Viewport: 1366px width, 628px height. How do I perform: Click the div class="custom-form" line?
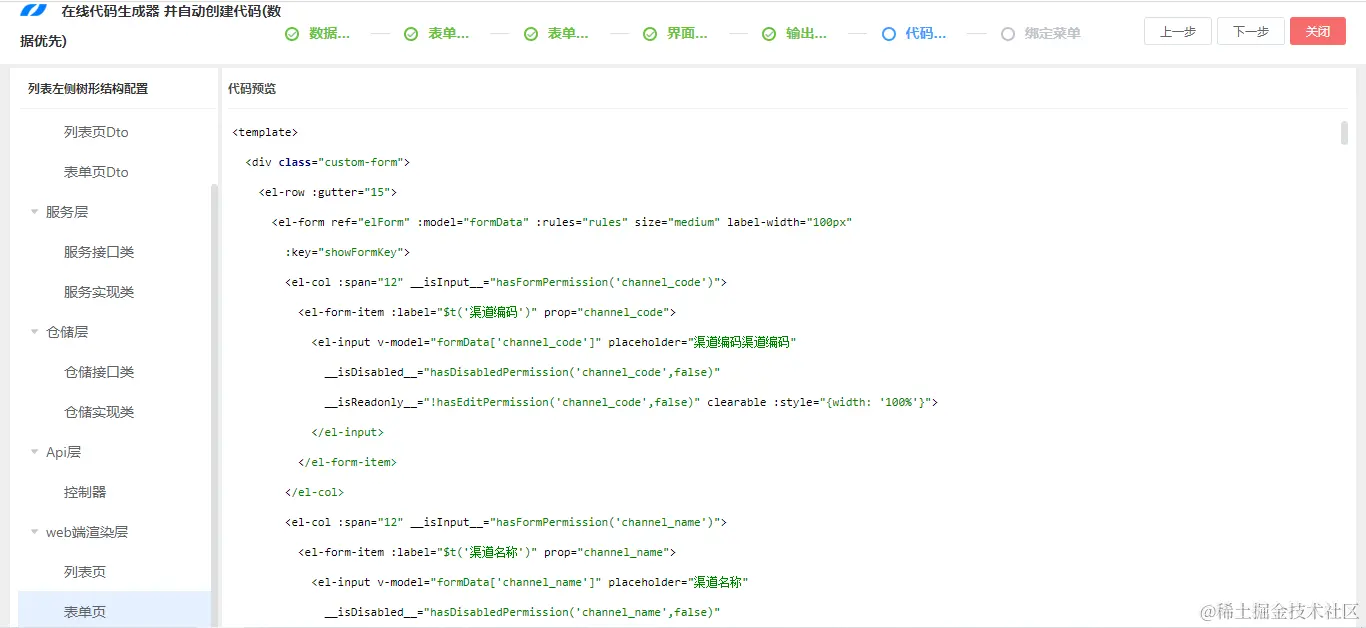pyautogui.click(x=328, y=162)
